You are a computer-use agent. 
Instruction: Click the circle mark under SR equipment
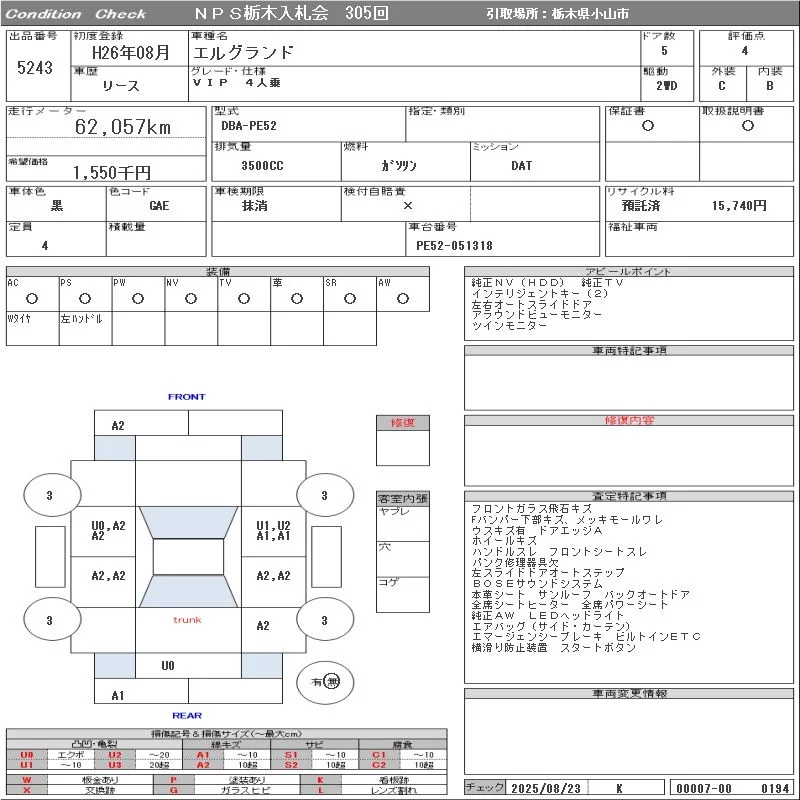[350, 298]
